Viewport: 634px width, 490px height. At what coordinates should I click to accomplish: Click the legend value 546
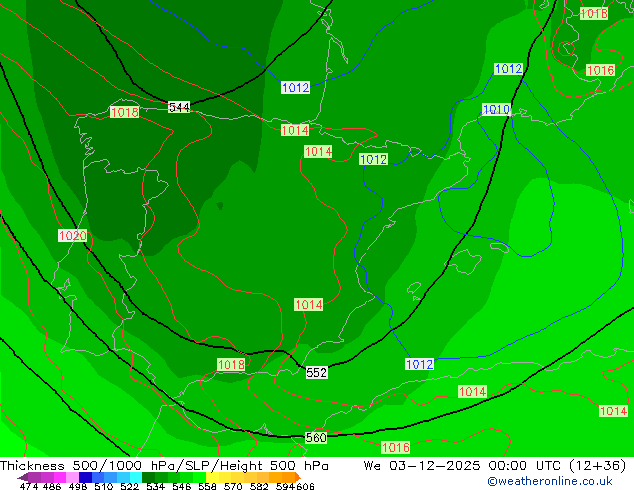[181, 486]
